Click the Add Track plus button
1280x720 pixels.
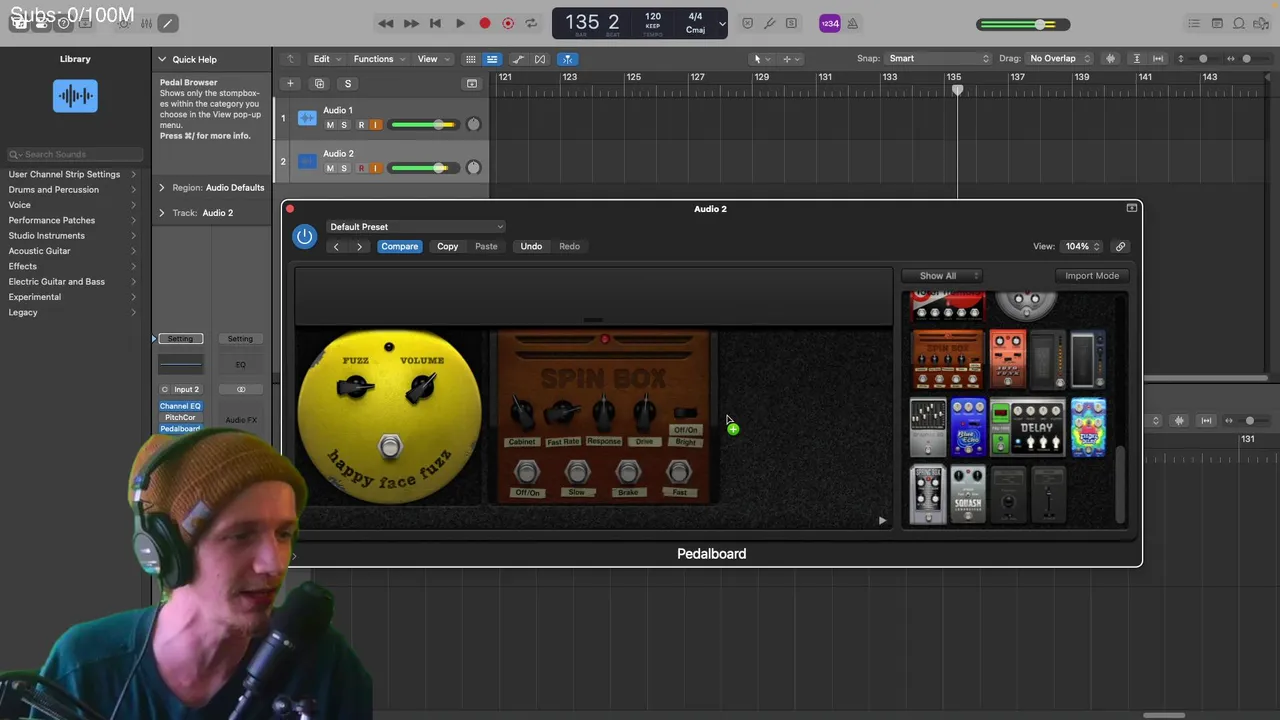[x=290, y=84]
